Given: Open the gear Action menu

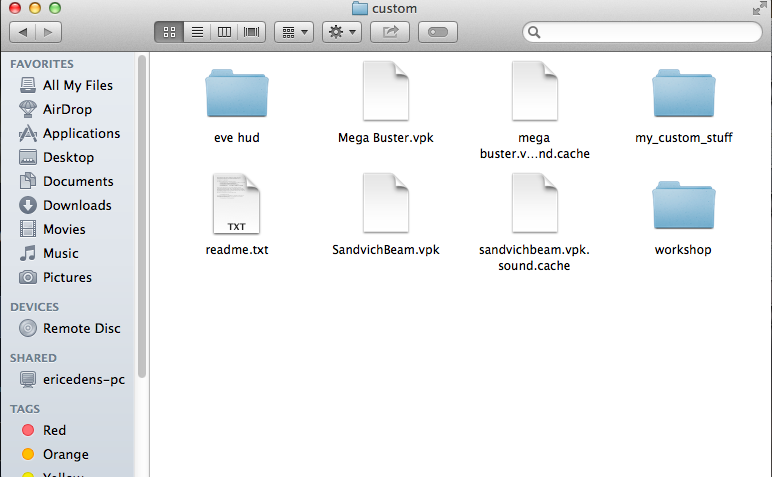Looking at the screenshot, I should [342, 32].
